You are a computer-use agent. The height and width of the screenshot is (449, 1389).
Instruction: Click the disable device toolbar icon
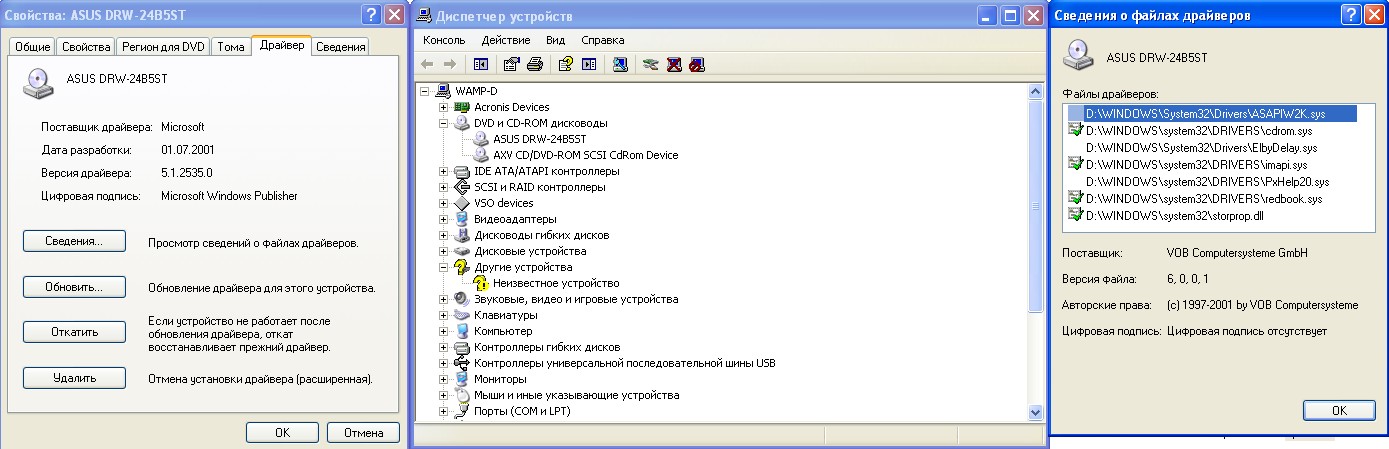697,65
